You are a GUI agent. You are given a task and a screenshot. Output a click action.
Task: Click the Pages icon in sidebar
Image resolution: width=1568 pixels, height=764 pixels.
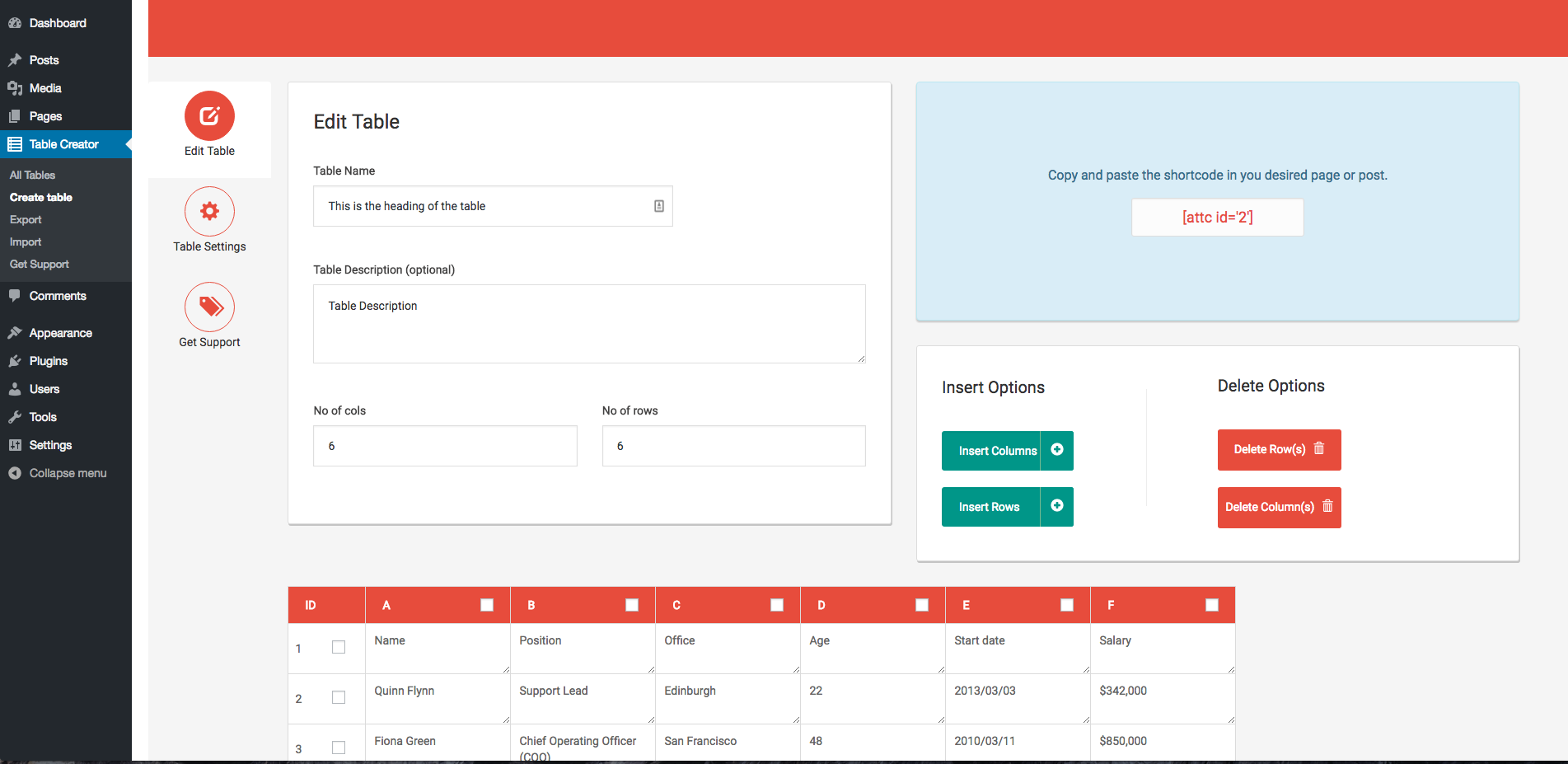[x=15, y=116]
